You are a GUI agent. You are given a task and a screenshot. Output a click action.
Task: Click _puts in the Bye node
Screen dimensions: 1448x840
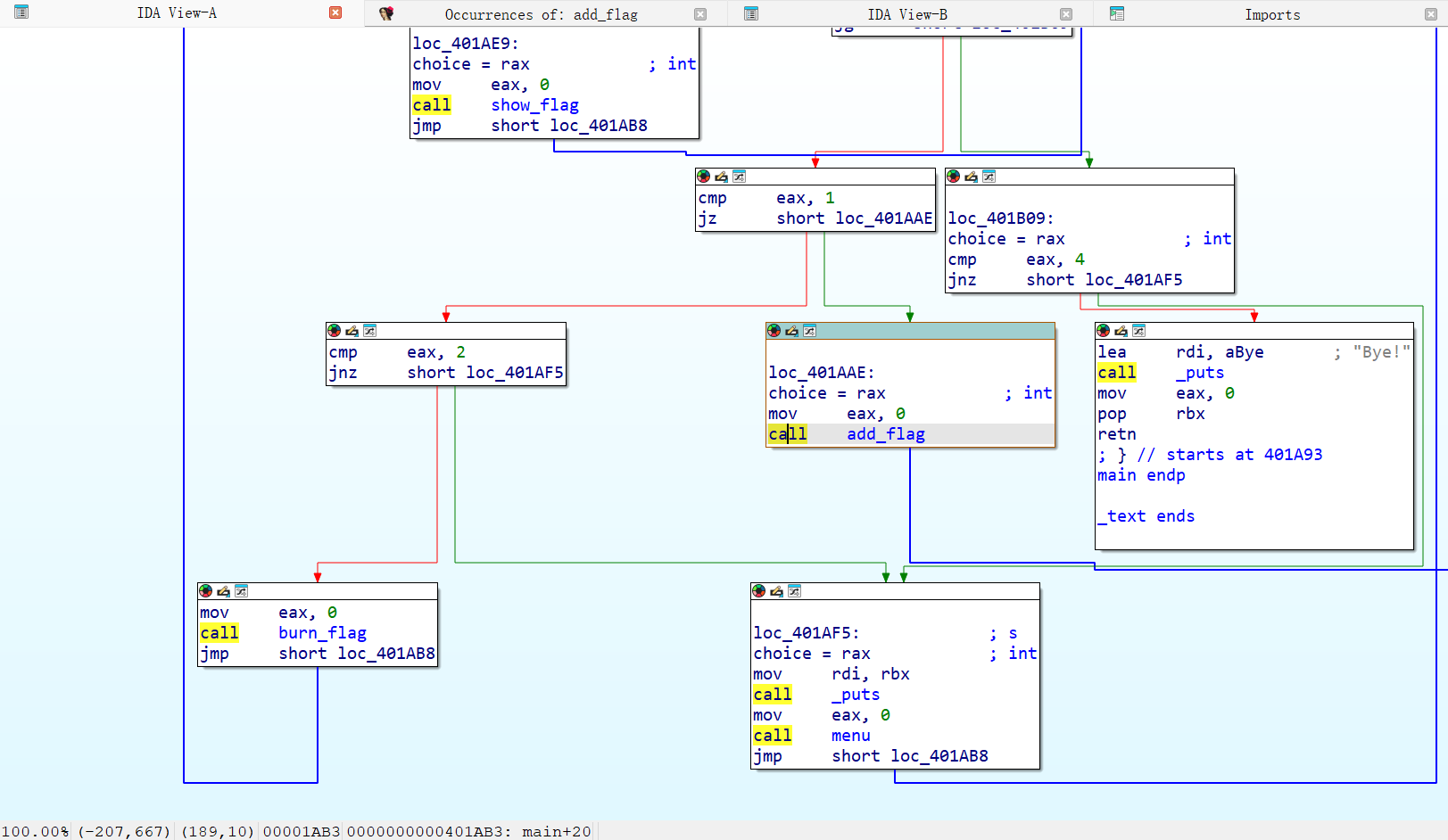1200,373
